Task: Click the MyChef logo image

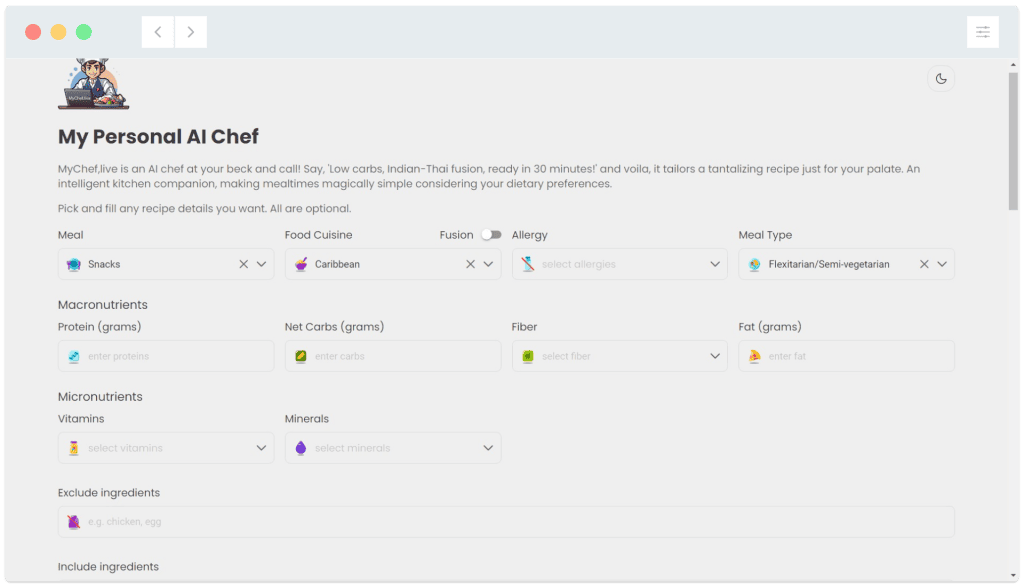Action: coord(93,85)
